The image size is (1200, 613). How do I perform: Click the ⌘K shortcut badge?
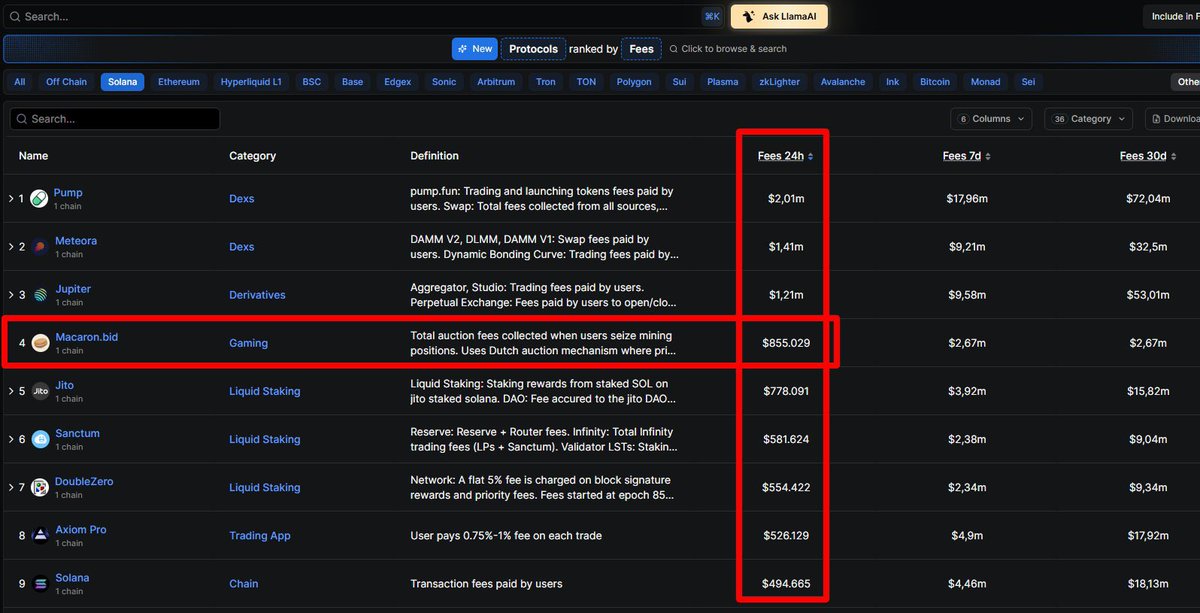tap(712, 16)
